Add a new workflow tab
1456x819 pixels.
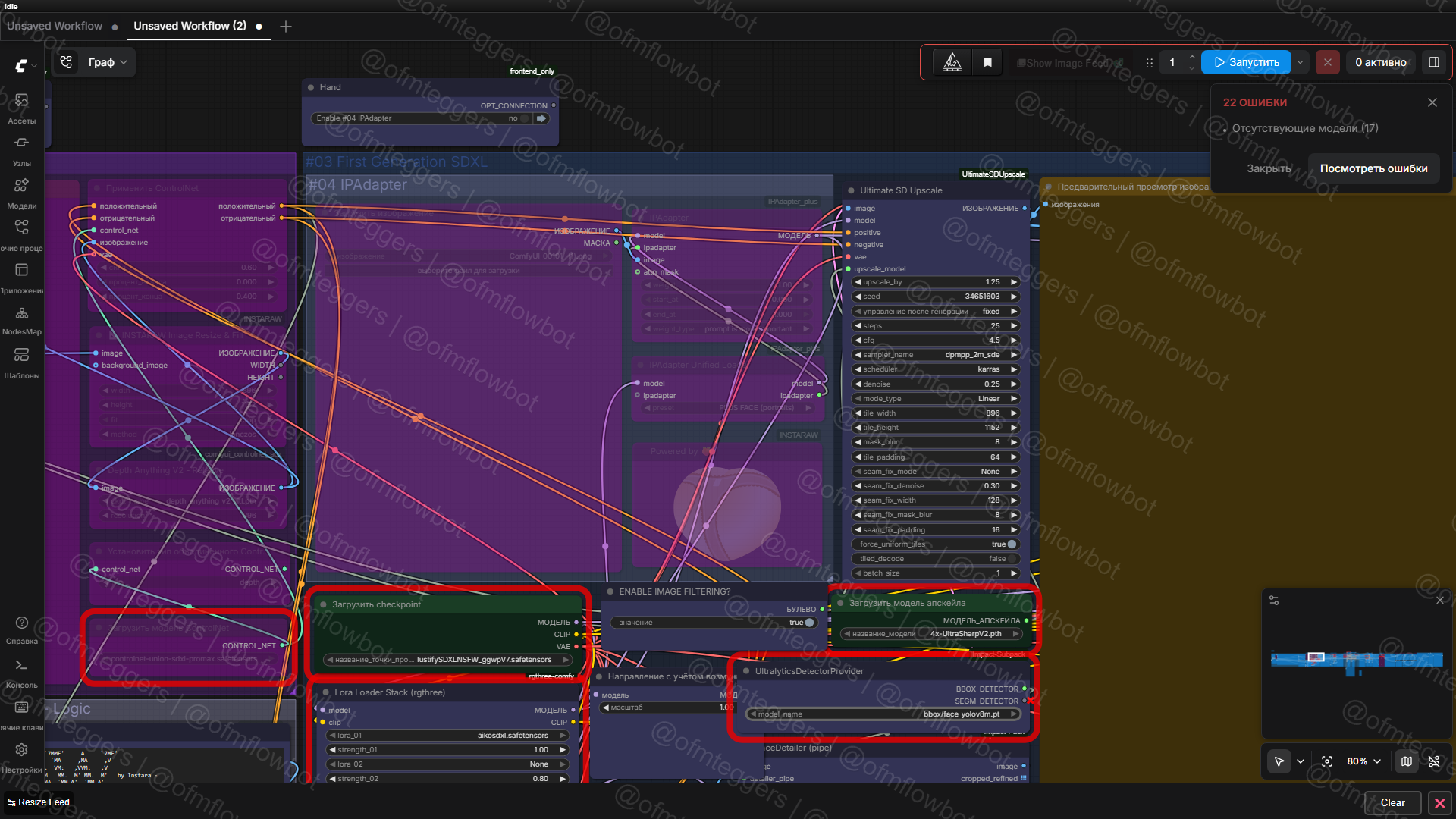[x=286, y=27]
